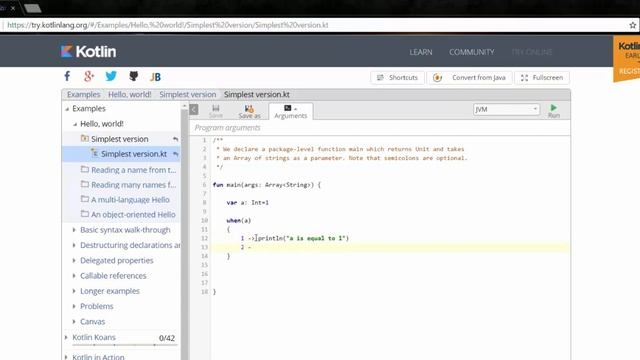Click the '0/42' Koans counter
This screenshot has width=640, height=360.
coord(167,338)
